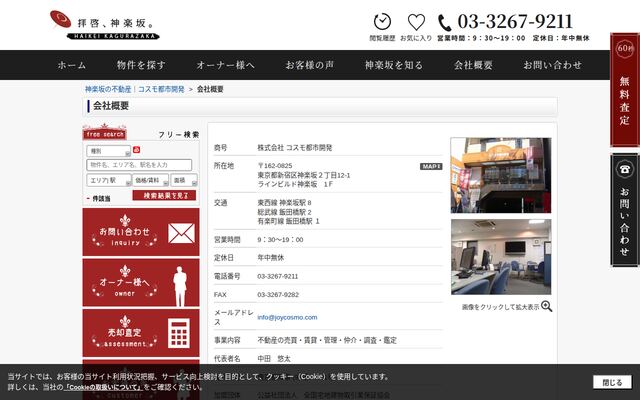Open 神楽坂を知る menu item
The width and height of the screenshot is (640, 400).
coord(393,65)
